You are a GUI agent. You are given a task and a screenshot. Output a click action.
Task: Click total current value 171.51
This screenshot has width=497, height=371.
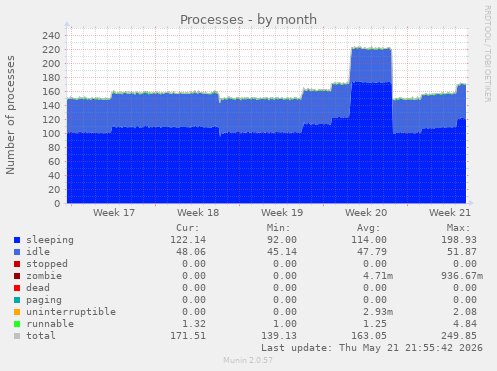(x=188, y=336)
